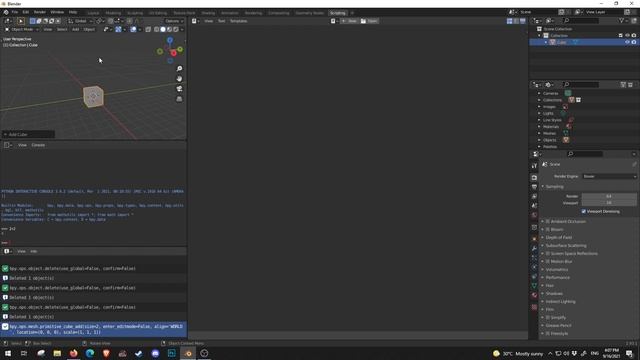Enable the Ambient Occlusion checkbox
640x360 pixels.
(x=548, y=221)
